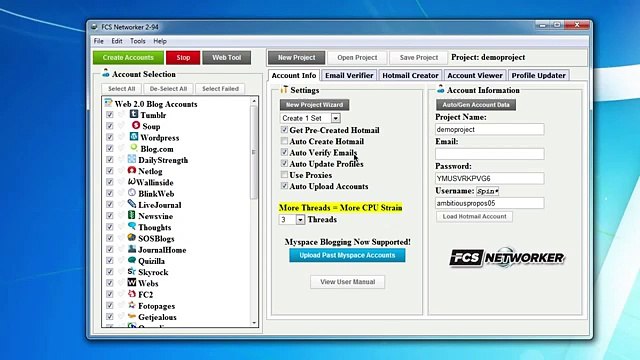
Task: Click the Account Selection header icon
Action: pyautogui.click(x=106, y=73)
